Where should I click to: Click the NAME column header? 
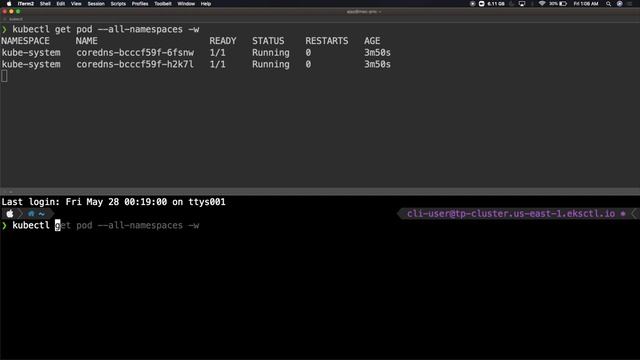click(87, 41)
